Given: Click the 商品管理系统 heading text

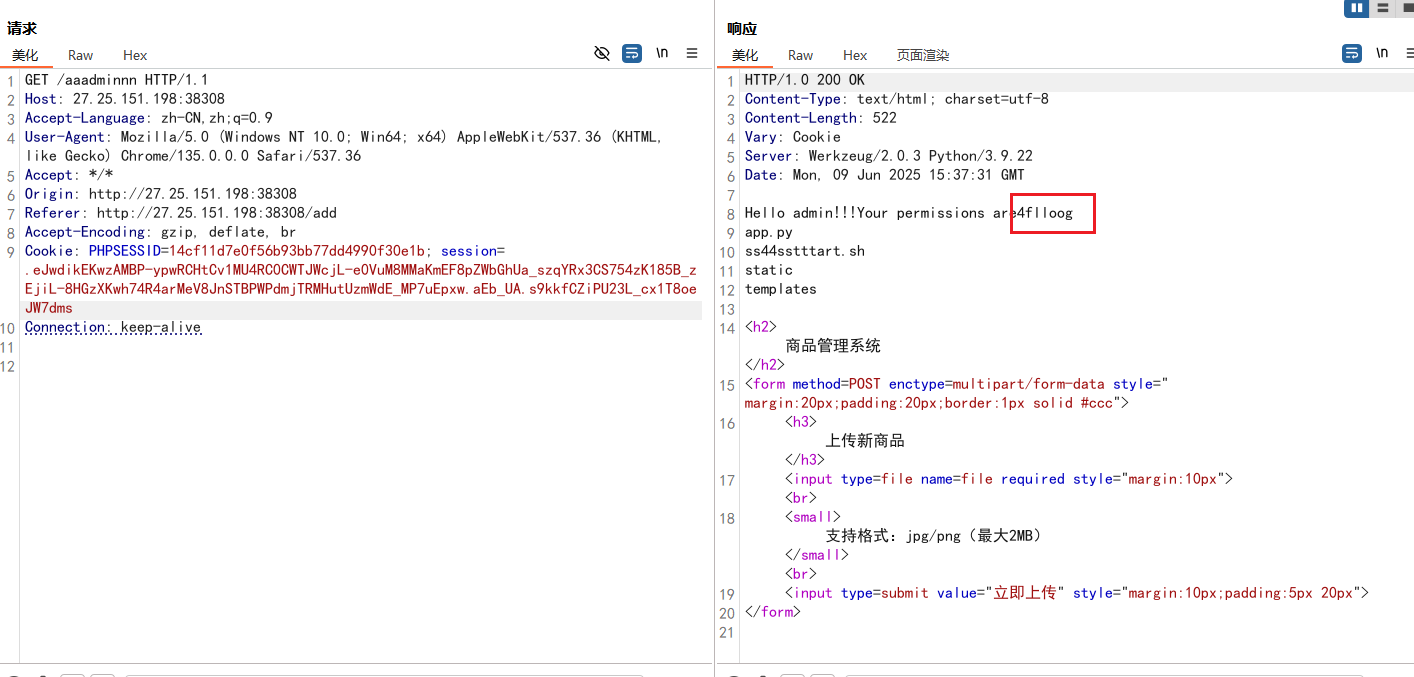Looking at the screenshot, I should point(833,346).
